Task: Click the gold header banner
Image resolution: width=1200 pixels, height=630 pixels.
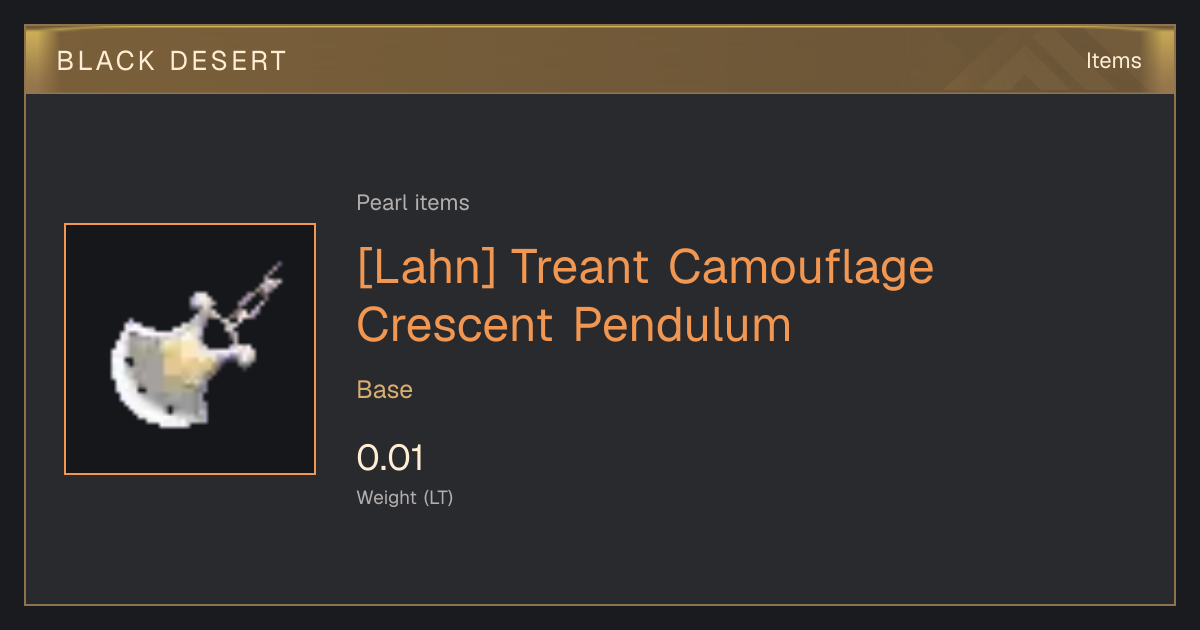Action: click(x=600, y=61)
